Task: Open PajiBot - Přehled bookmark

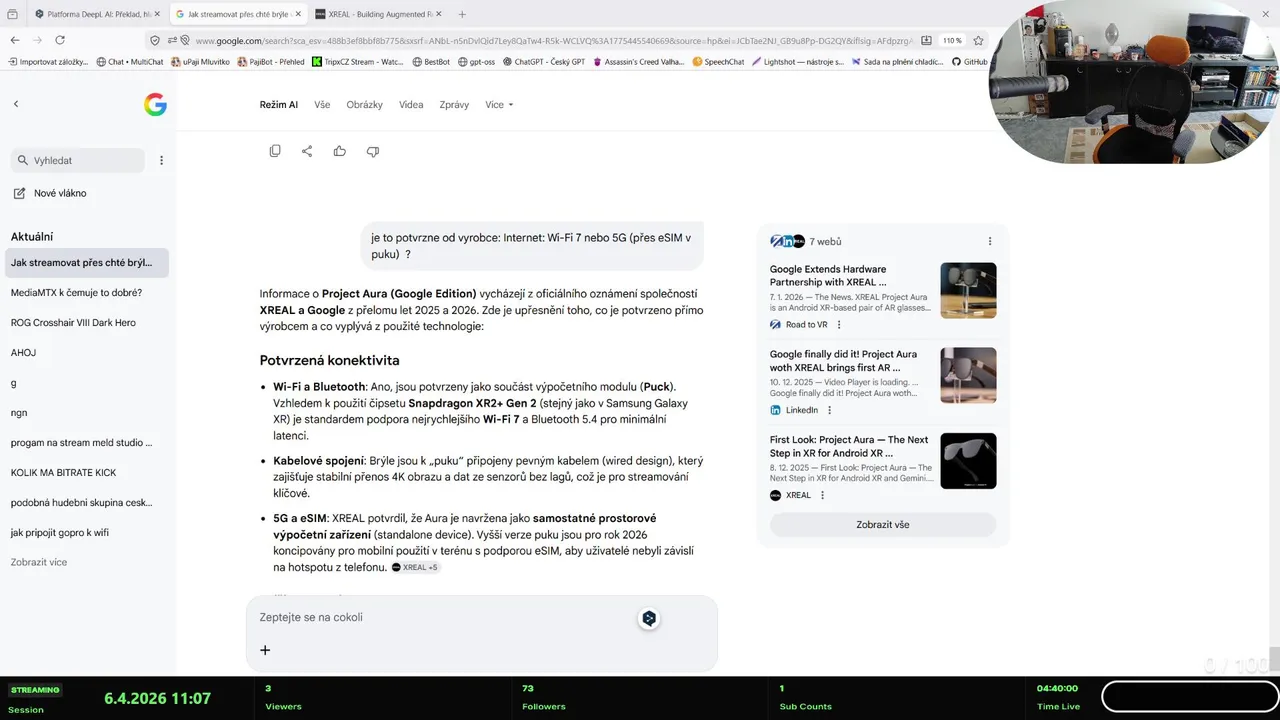Action: coord(270,61)
